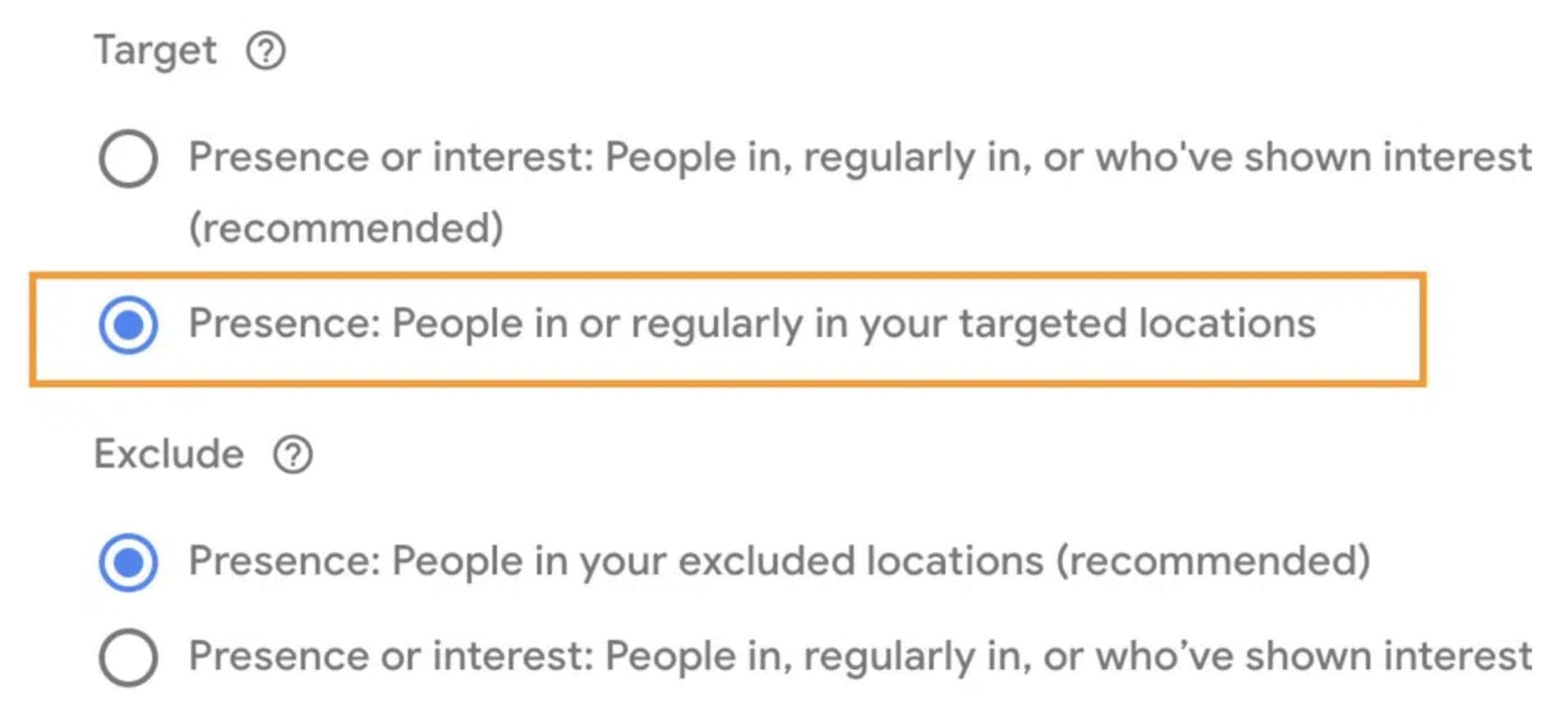Select the Target "Presence or interest" radio button
1568x727 pixels.
point(128,158)
